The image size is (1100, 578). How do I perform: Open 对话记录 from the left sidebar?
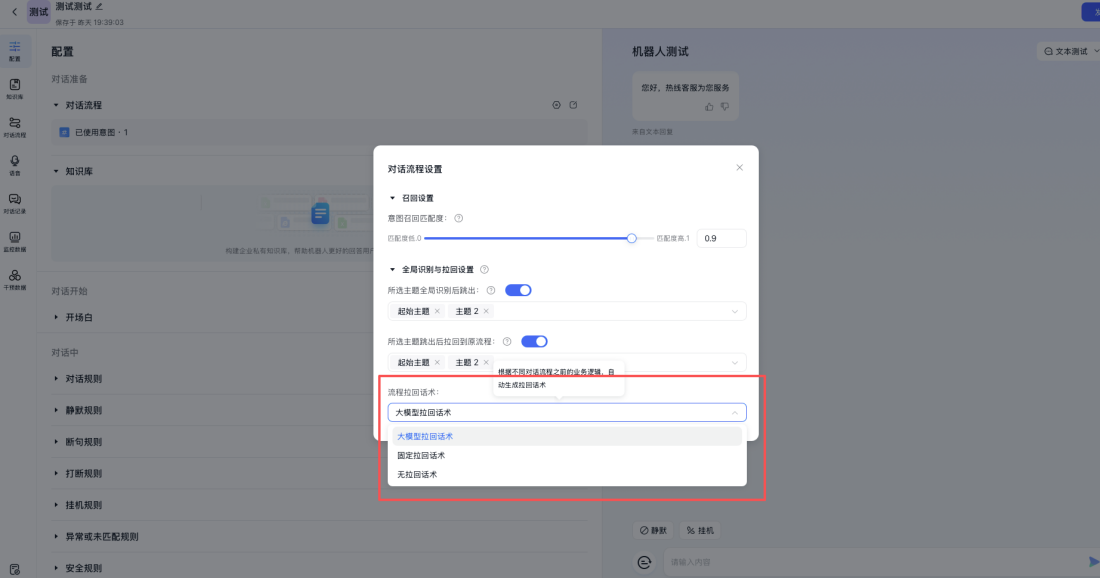tap(14, 203)
